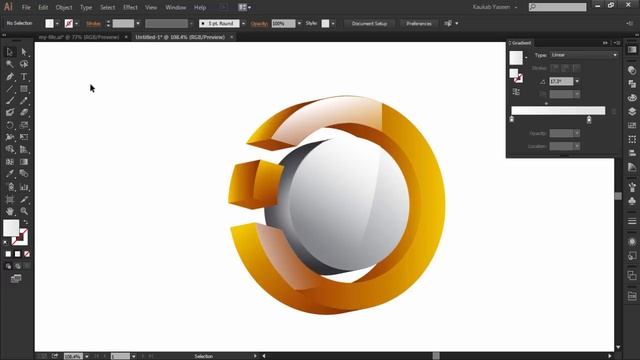The height and width of the screenshot is (360, 640).
Task: Click the Opacity link in control bar
Action: click(x=259, y=24)
